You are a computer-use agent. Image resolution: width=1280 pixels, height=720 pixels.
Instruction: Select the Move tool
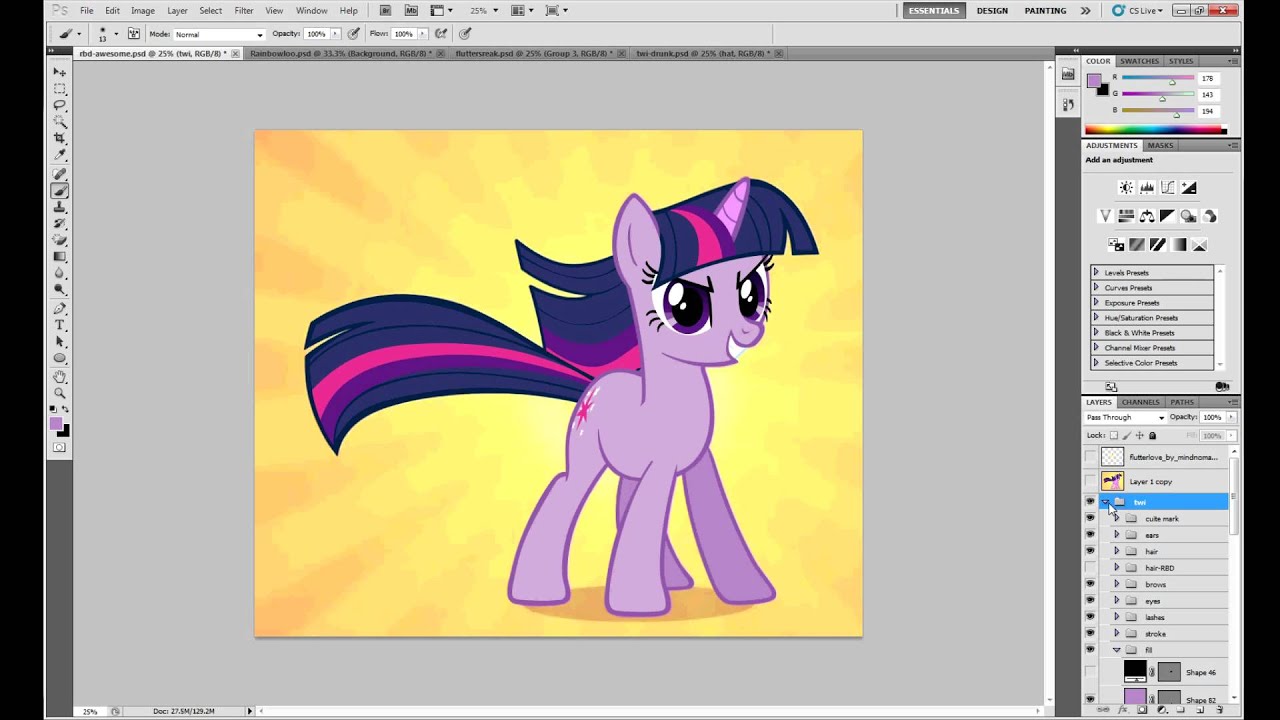tap(60, 72)
